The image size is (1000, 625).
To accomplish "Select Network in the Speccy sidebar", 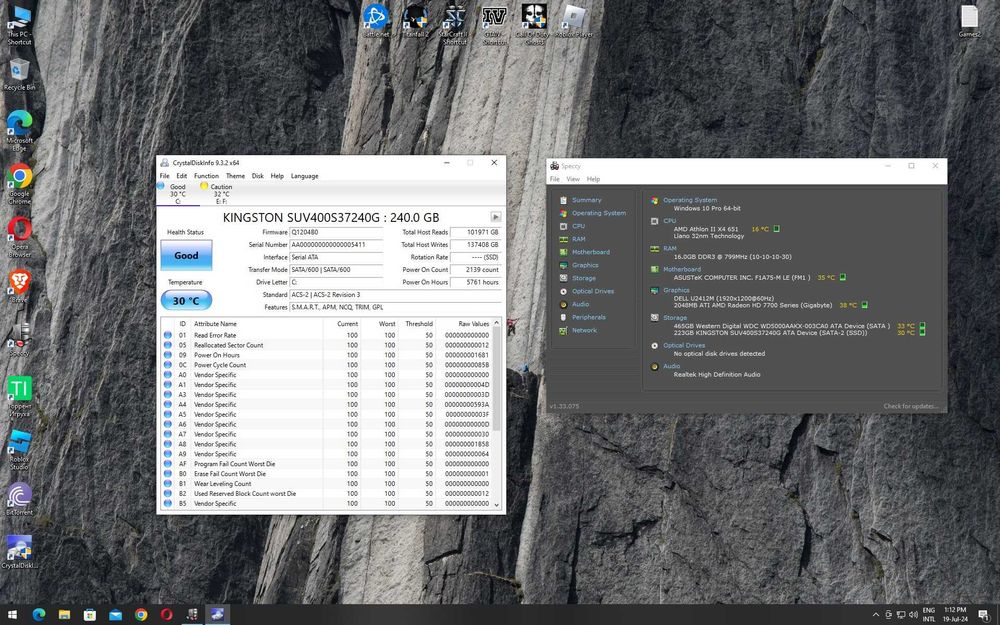I will pyautogui.click(x=584, y=330).
